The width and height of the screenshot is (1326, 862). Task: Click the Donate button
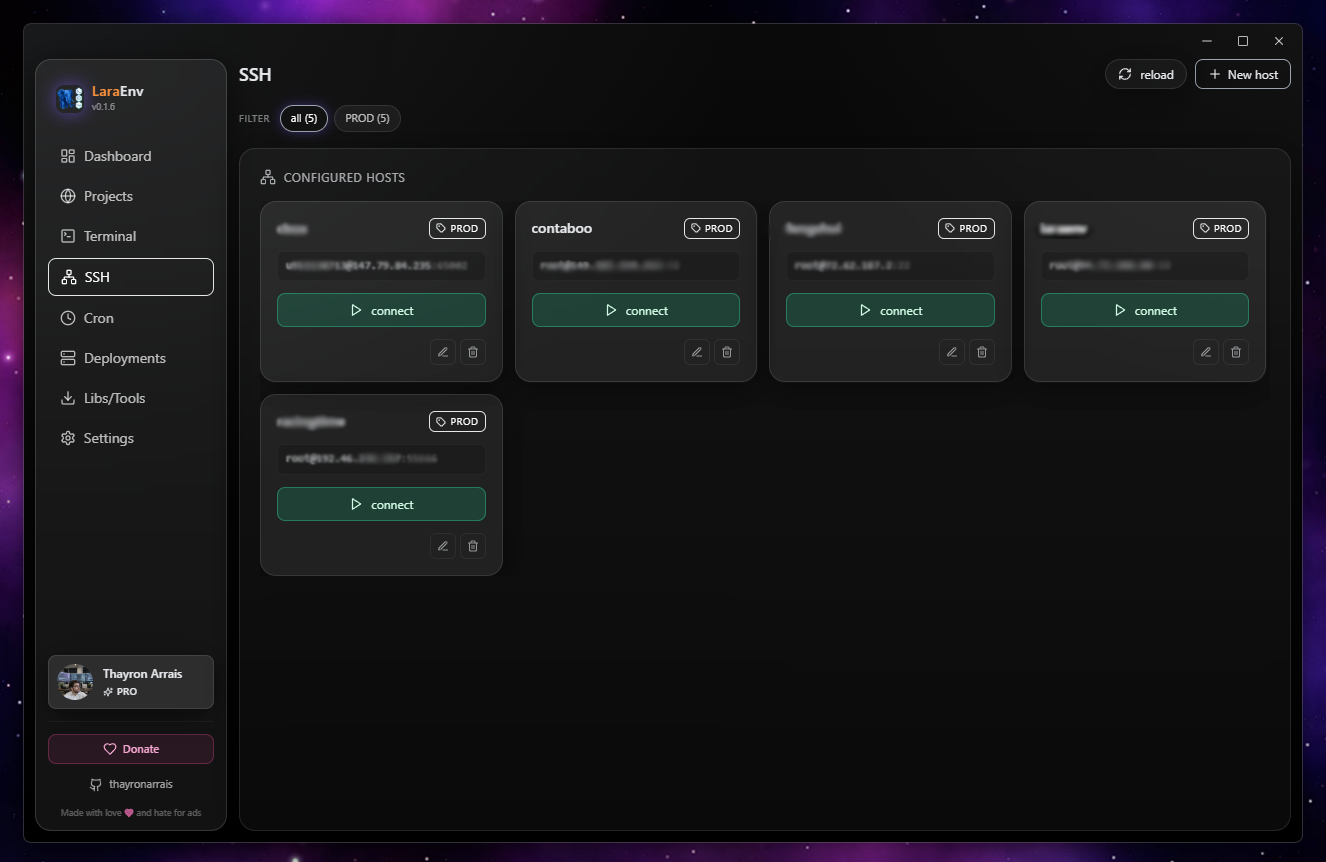click(x=131, y=749)
